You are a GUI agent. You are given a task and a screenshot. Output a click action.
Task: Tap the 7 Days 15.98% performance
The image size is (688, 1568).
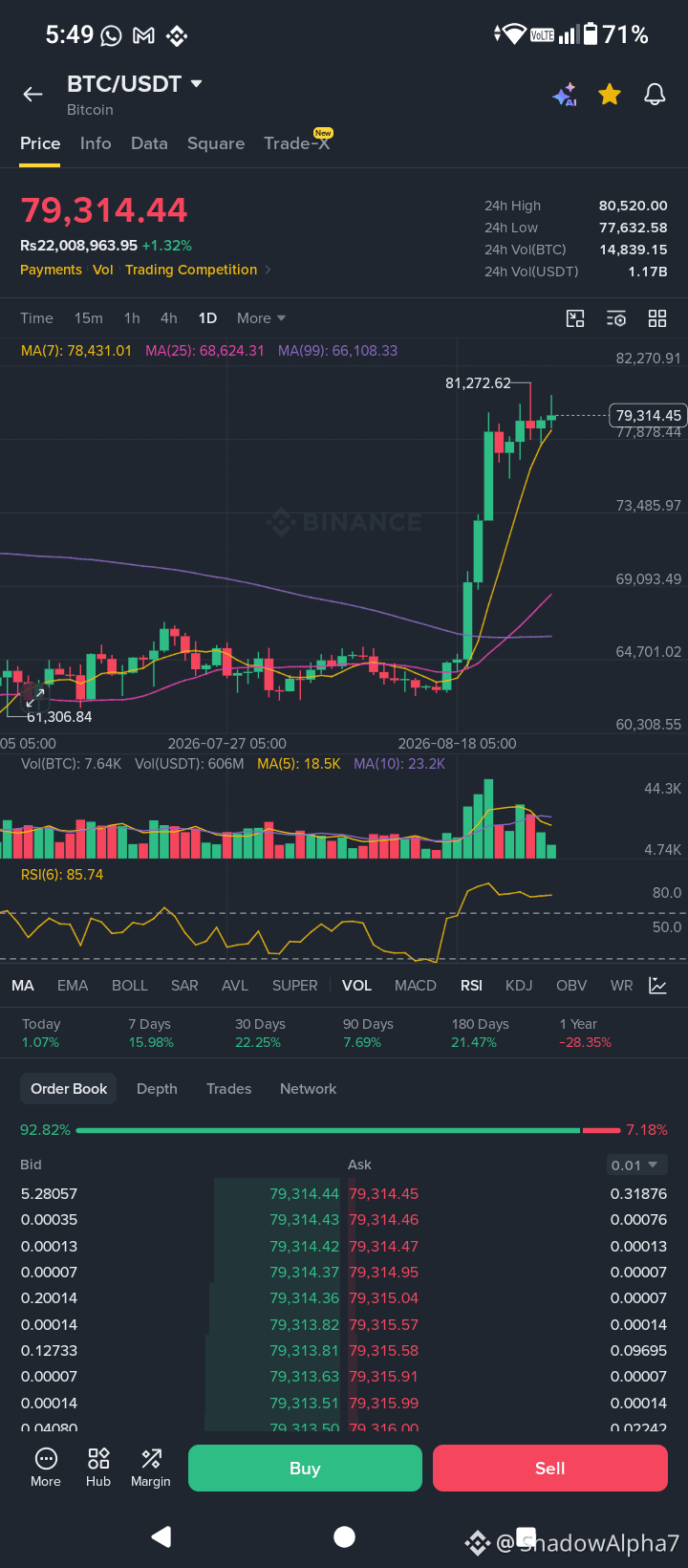[151, 1033]
